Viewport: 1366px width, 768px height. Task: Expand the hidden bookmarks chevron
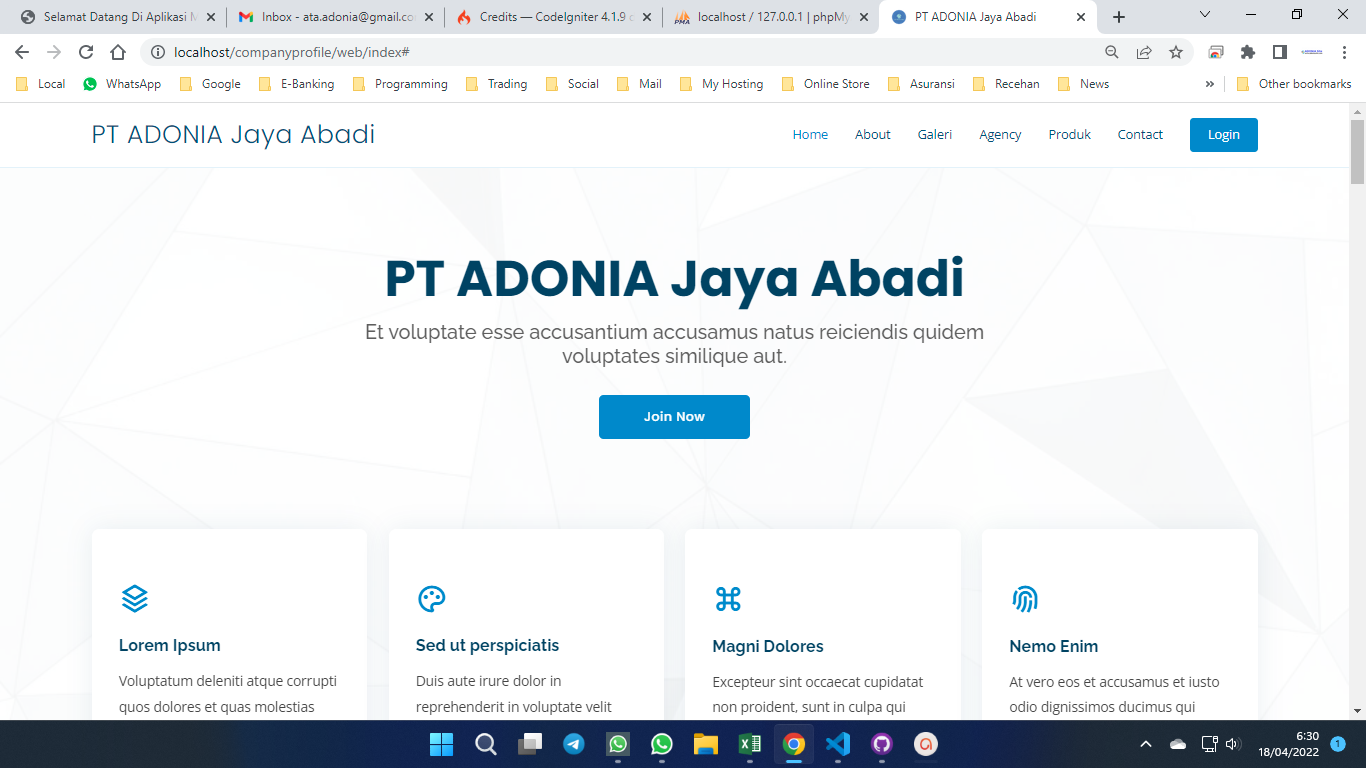click(1210, 84)
